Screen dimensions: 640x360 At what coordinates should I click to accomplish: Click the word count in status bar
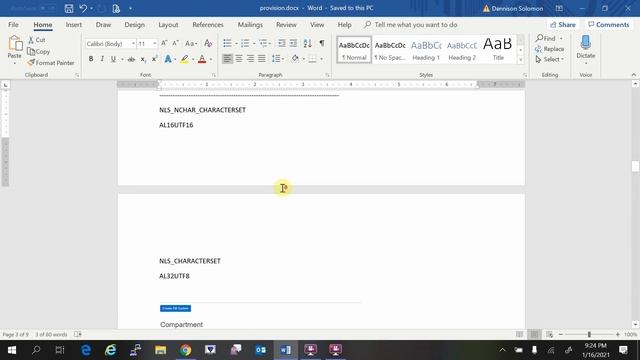(x=51, y=334)
